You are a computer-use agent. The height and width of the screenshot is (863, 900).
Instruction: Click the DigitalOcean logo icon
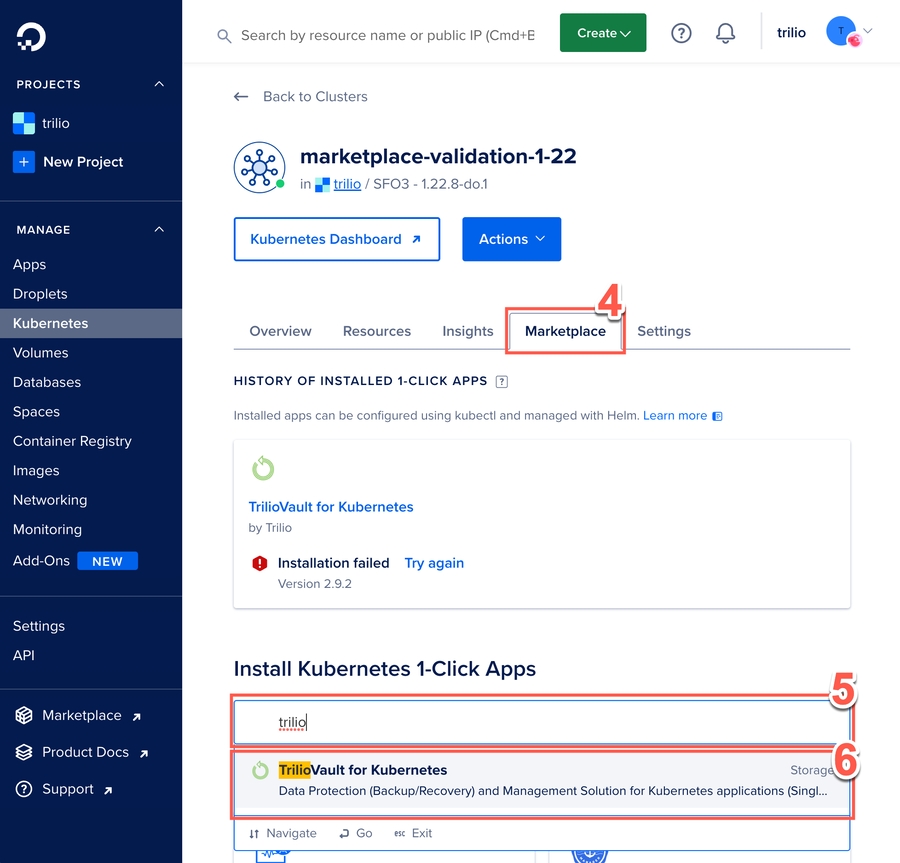click(x=31, y=37)
